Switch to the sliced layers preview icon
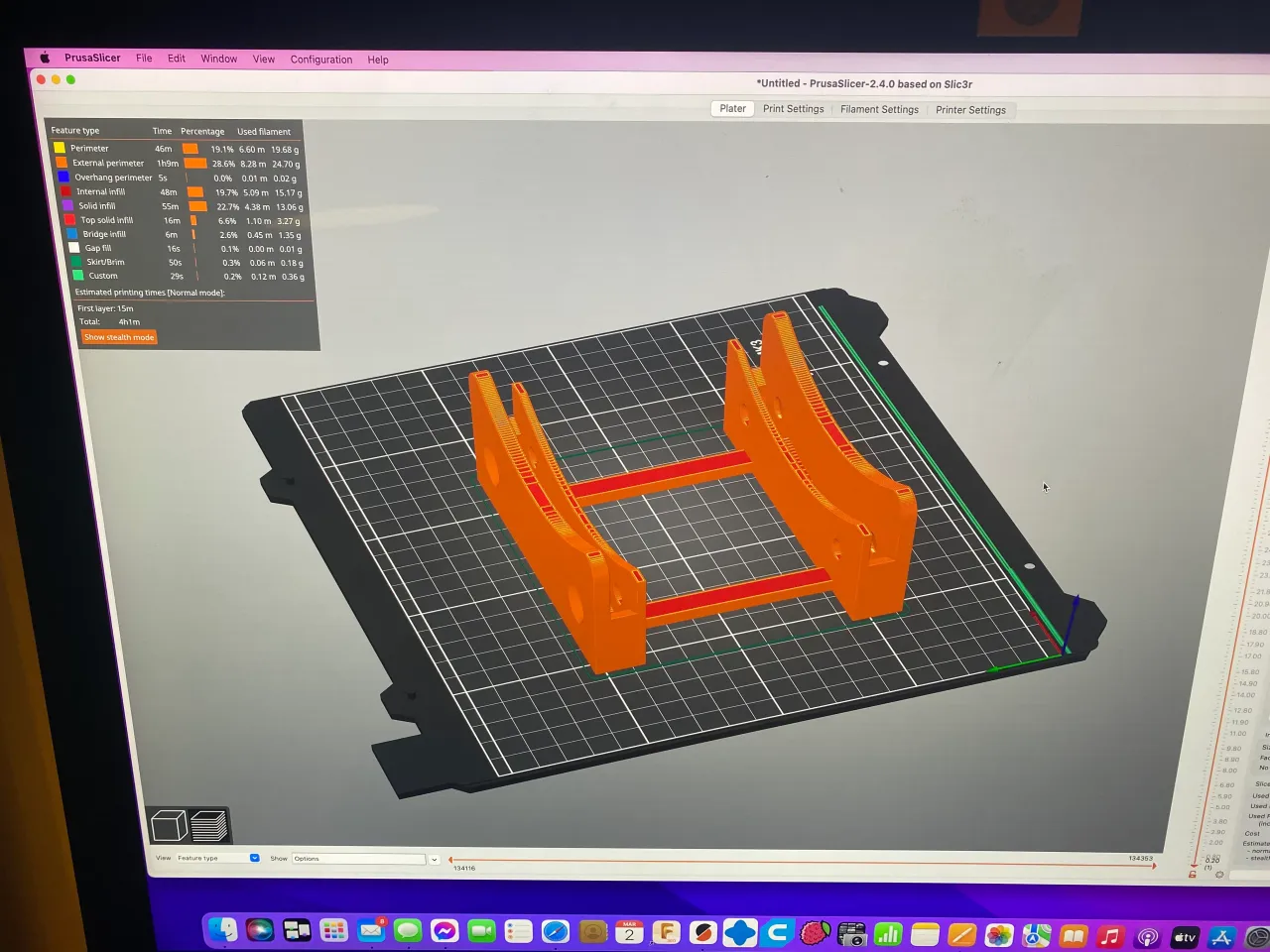The width and height of the screenshot is (1270, 952). pyautogui.click(x=209, y=825)
